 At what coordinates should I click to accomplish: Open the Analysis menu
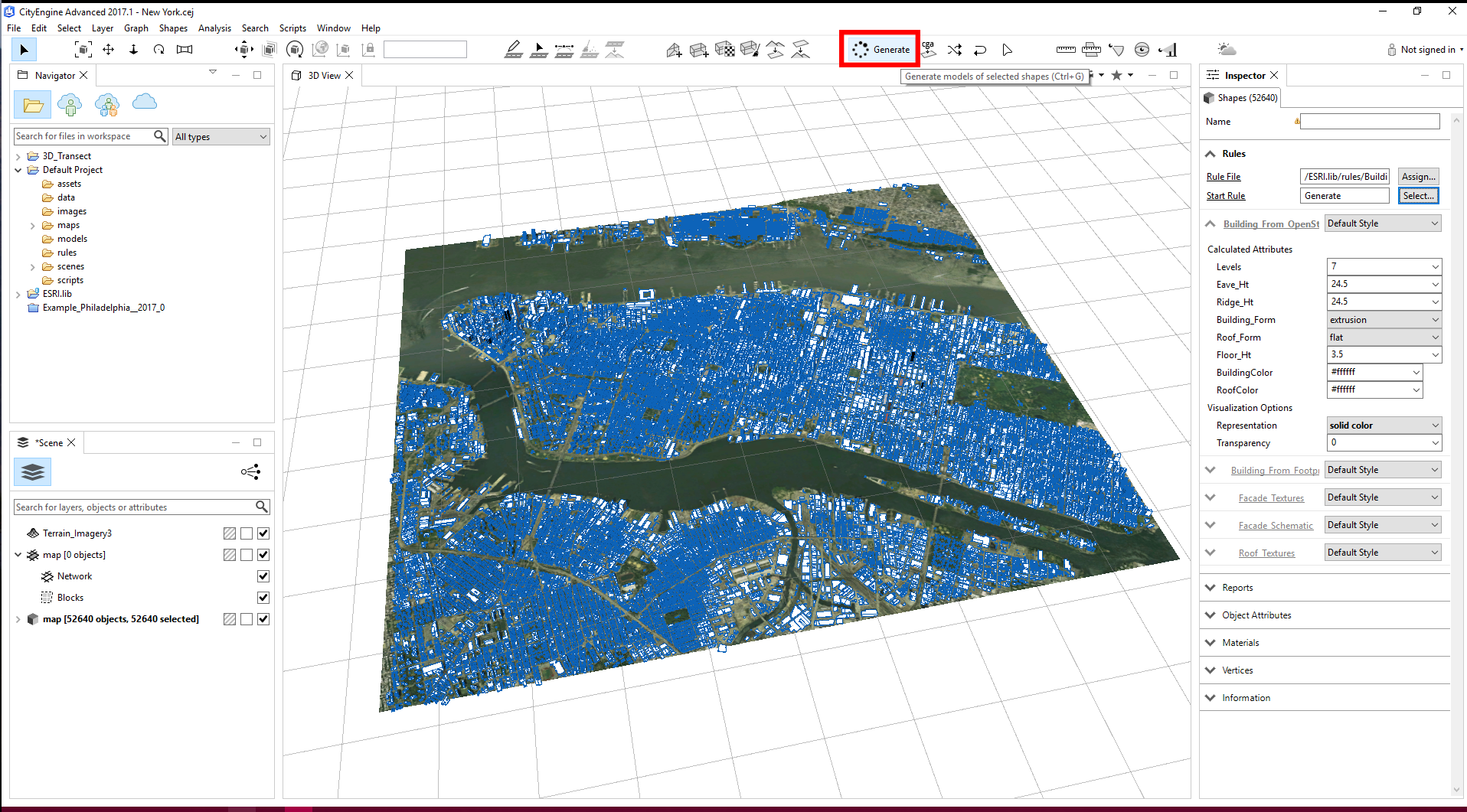(x=214, y=28)
